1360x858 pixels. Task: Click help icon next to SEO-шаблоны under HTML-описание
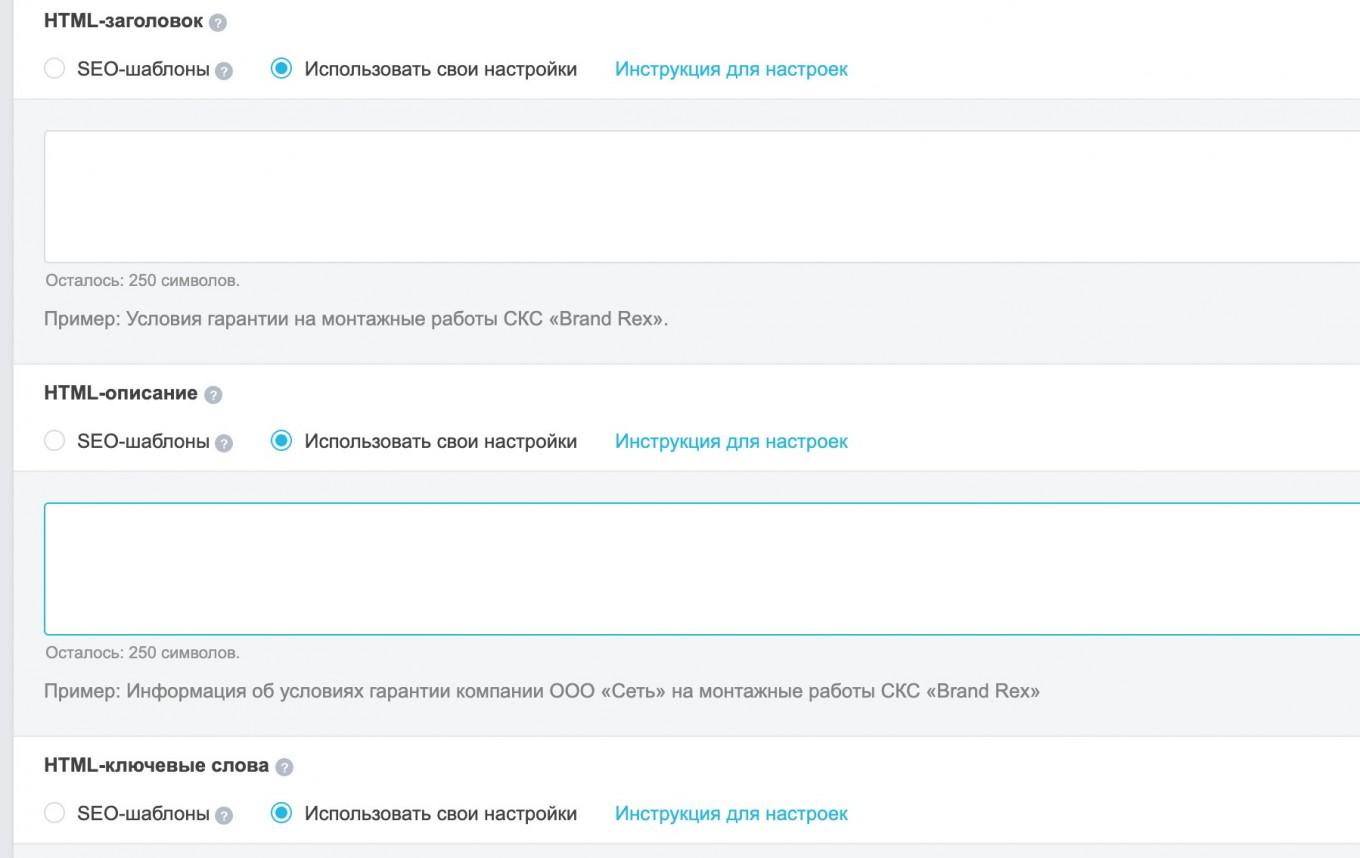224,443
